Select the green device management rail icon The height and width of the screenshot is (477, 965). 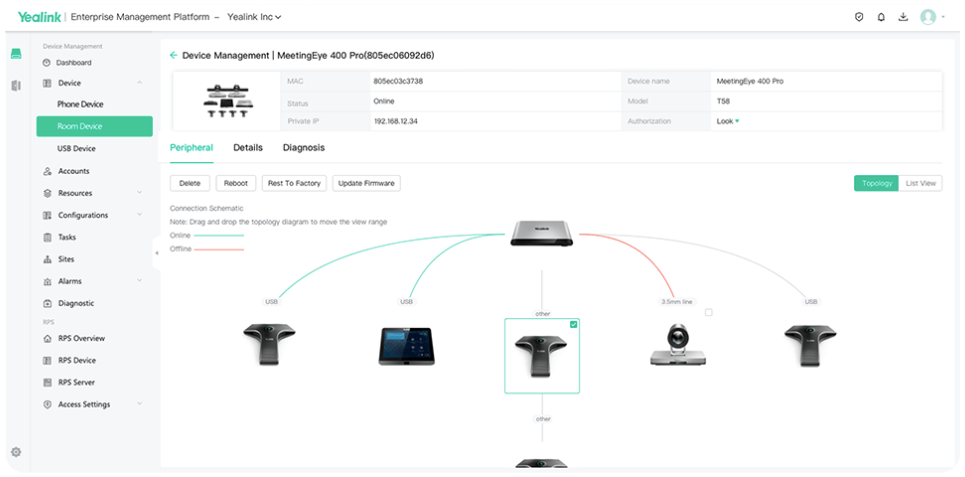tap(16, 54)
